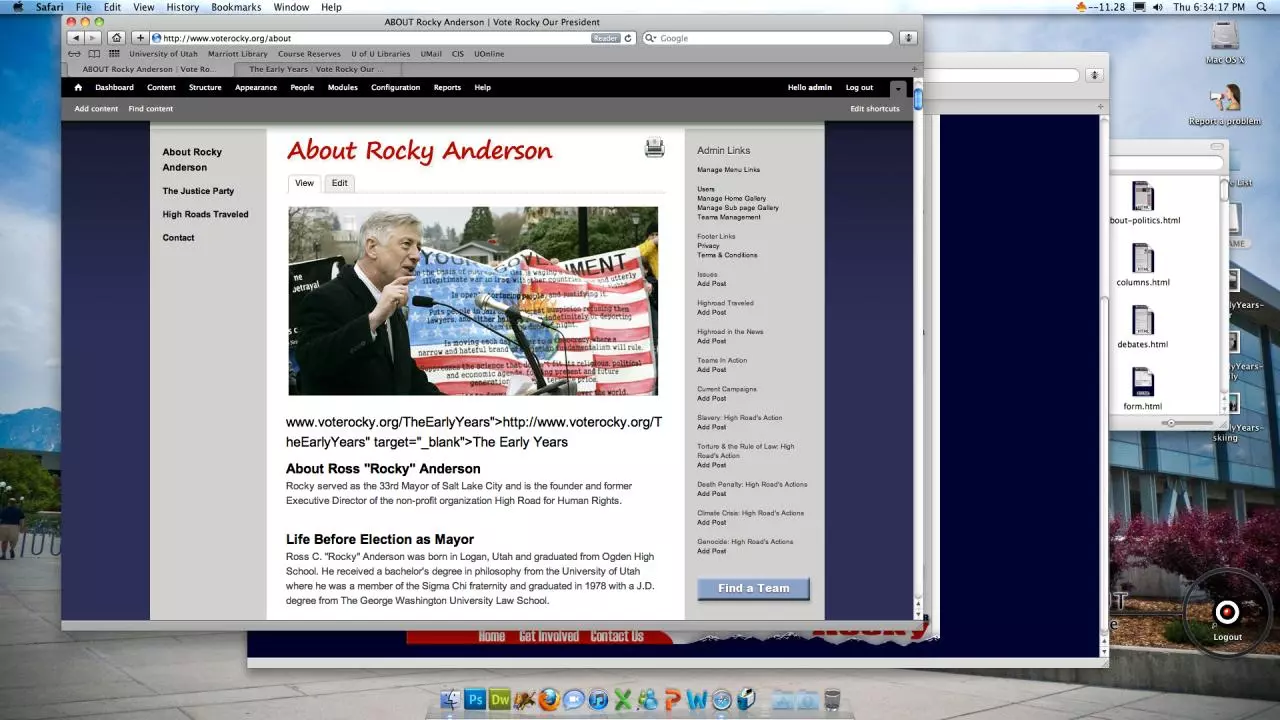1280x720 pixels.
Task: Select the Edit page tab
Action: point(340,183)
